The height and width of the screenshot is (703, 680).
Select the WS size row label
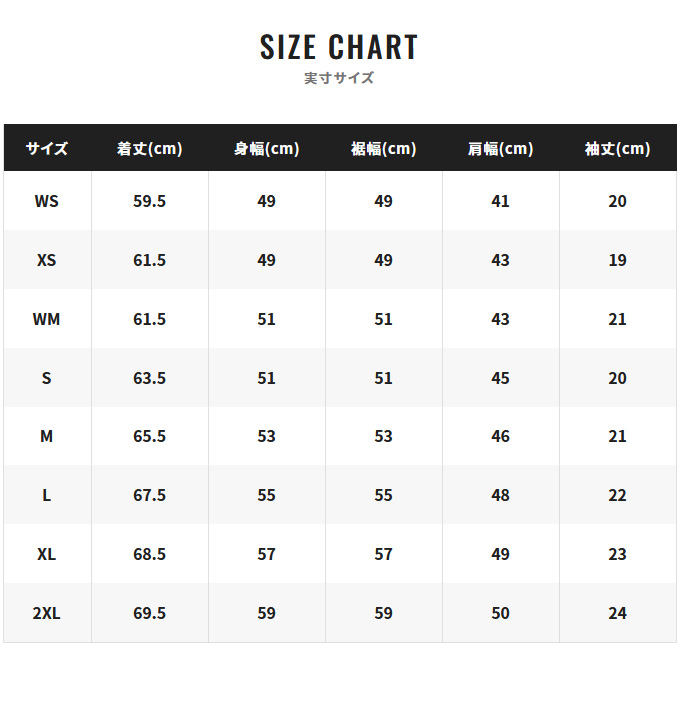point(47,201)
